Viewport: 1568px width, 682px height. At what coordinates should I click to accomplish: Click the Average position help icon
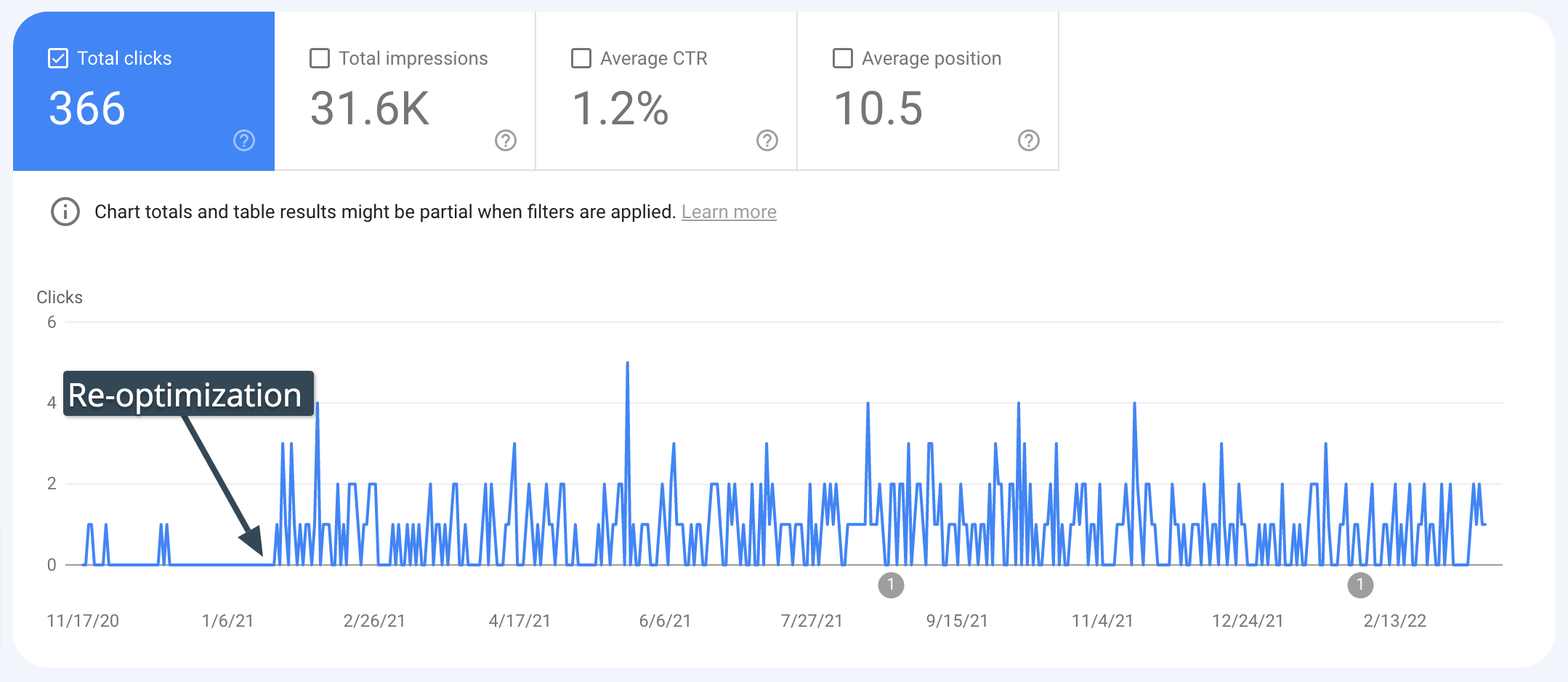(1029, 140)
